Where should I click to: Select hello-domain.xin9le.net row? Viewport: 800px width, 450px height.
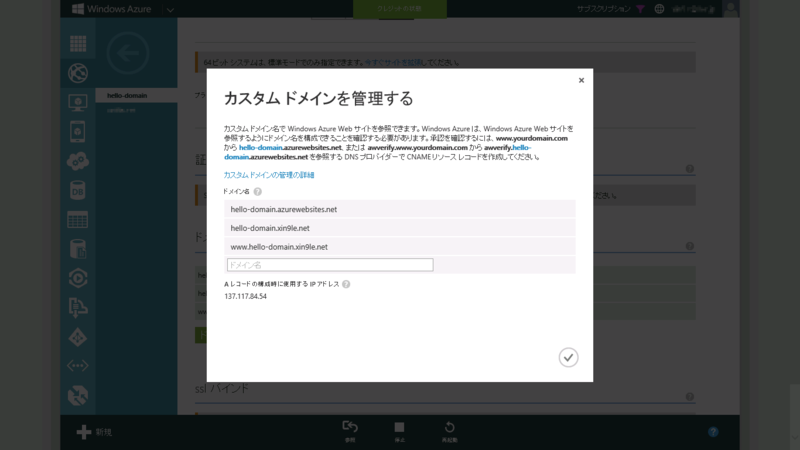click(399, 228)
